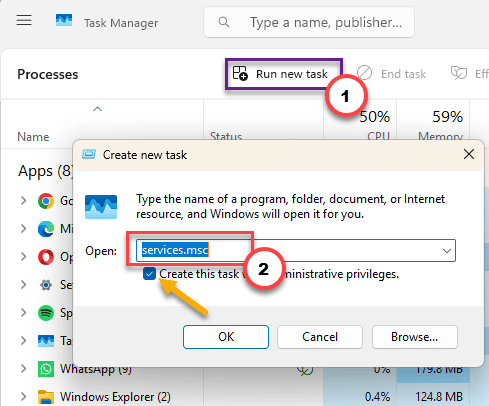Expand the Microsoft Edge process group
Viewport: 489px width, 406px height.
[24, 229]
